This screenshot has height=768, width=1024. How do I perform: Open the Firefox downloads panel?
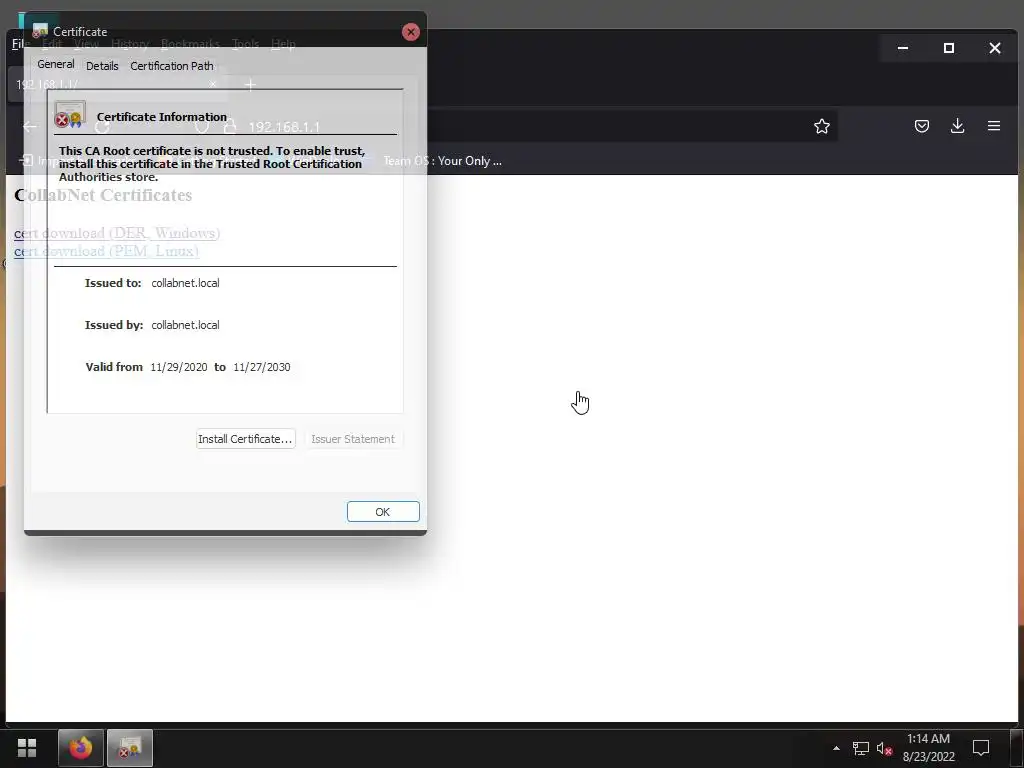point(957,126)
